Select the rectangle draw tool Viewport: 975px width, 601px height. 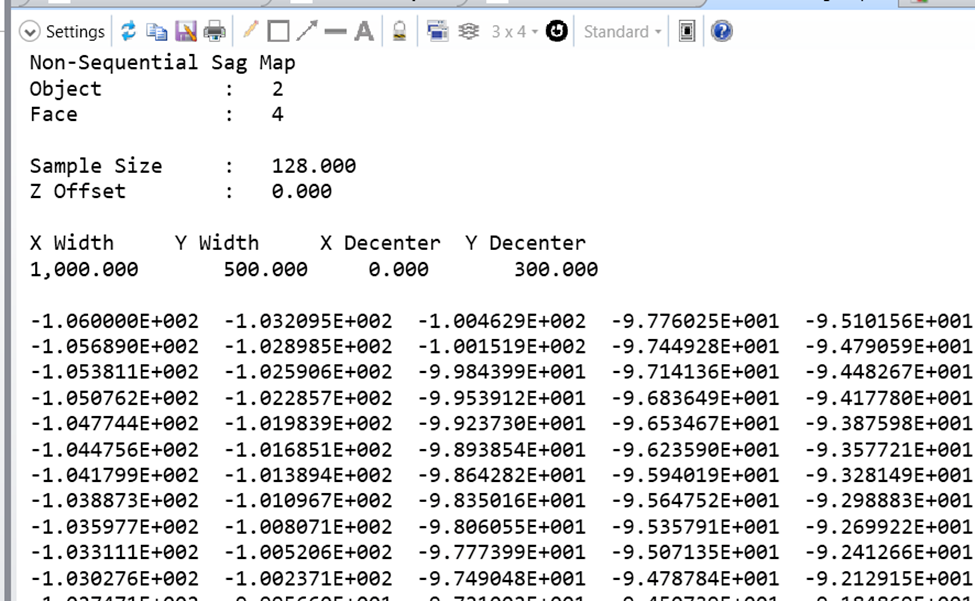click(278, 31)
